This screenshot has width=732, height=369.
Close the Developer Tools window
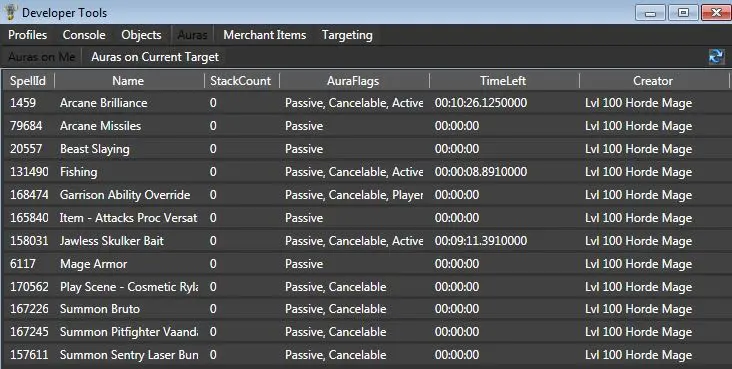716,12
